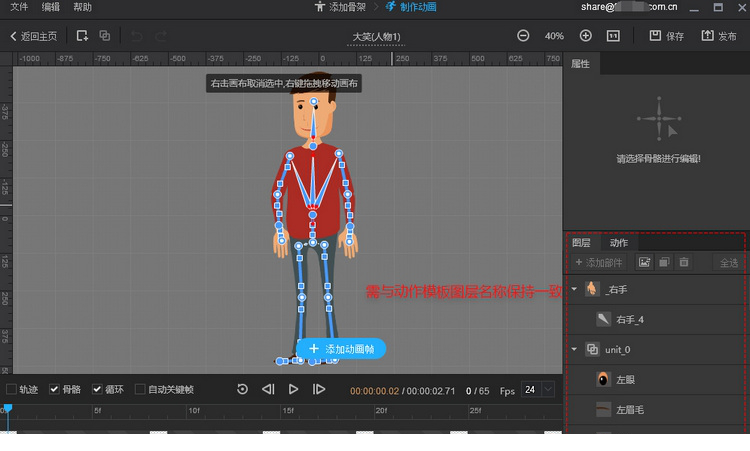750x451 pixels.
Task: Uncheck the 骨骼 checkbox
Action: (54, 389)
